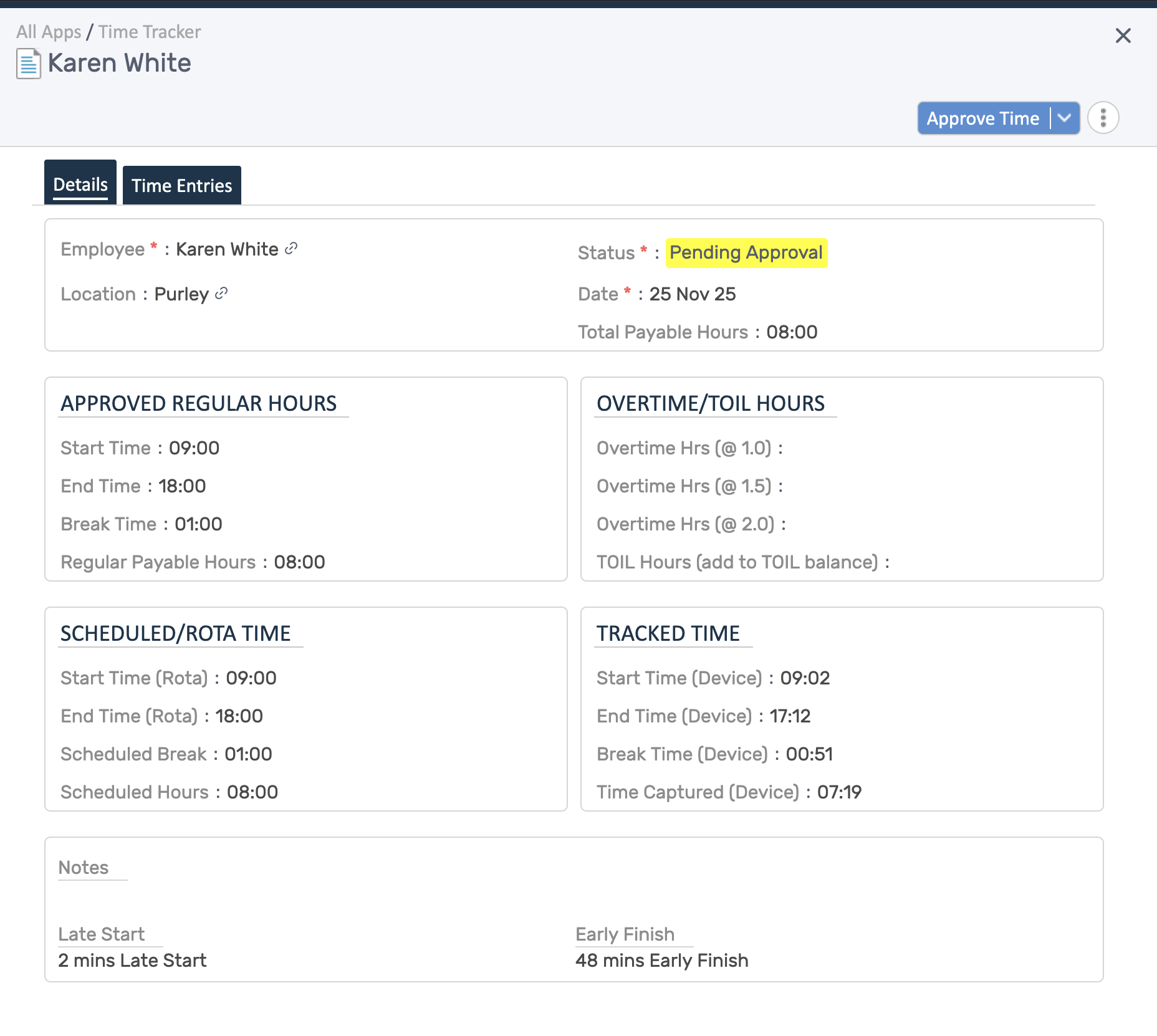Expand the Approve Time dropdown arrow

click(1065, 118)
